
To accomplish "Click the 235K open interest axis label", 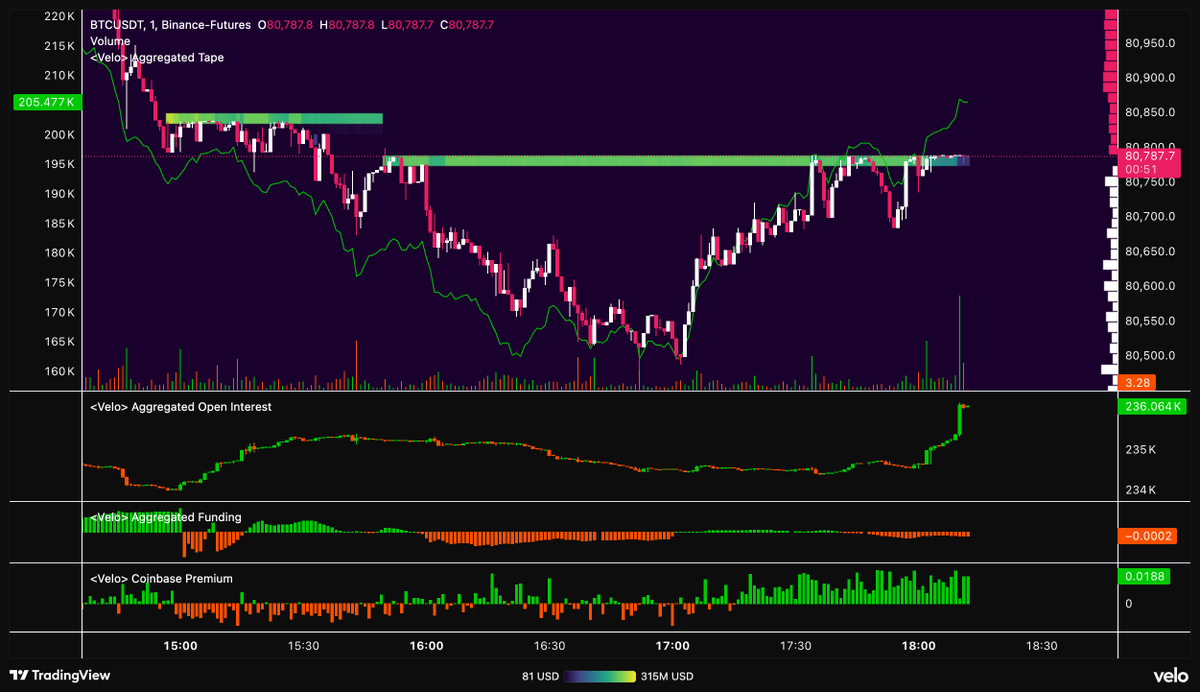I will (1140, 451).
